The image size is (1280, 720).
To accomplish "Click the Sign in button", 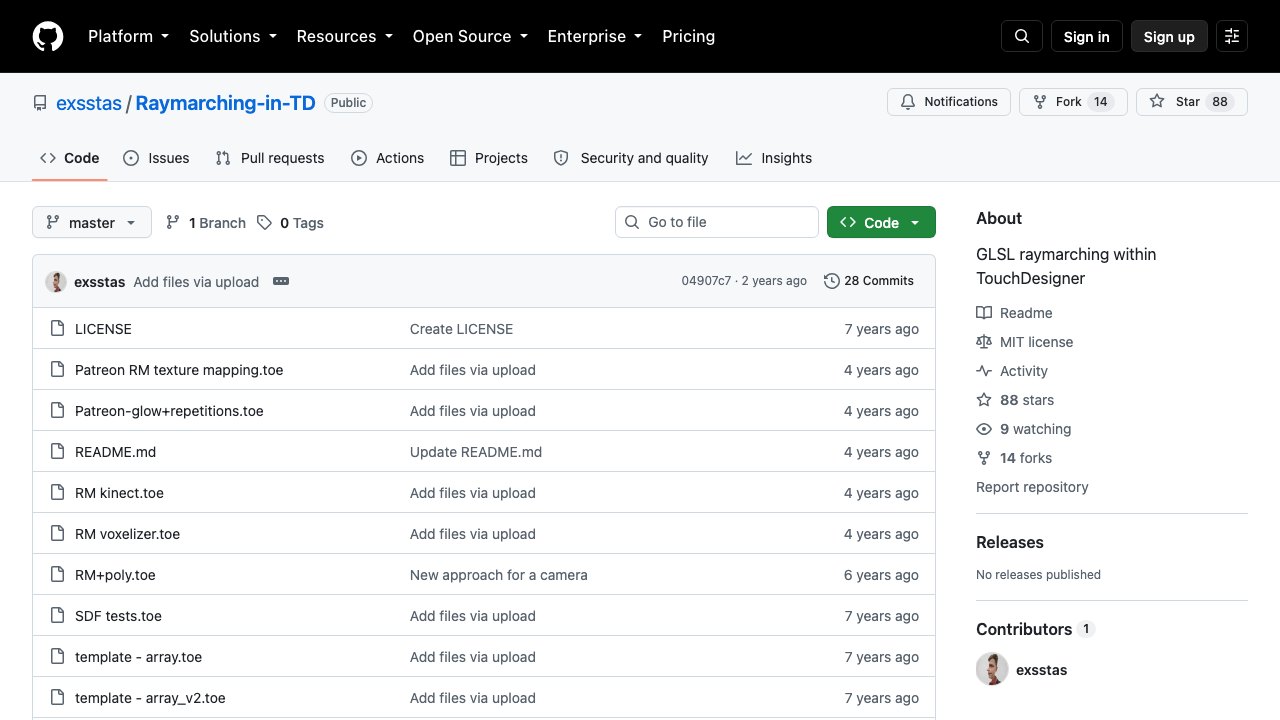I will tap(1087, 36).
